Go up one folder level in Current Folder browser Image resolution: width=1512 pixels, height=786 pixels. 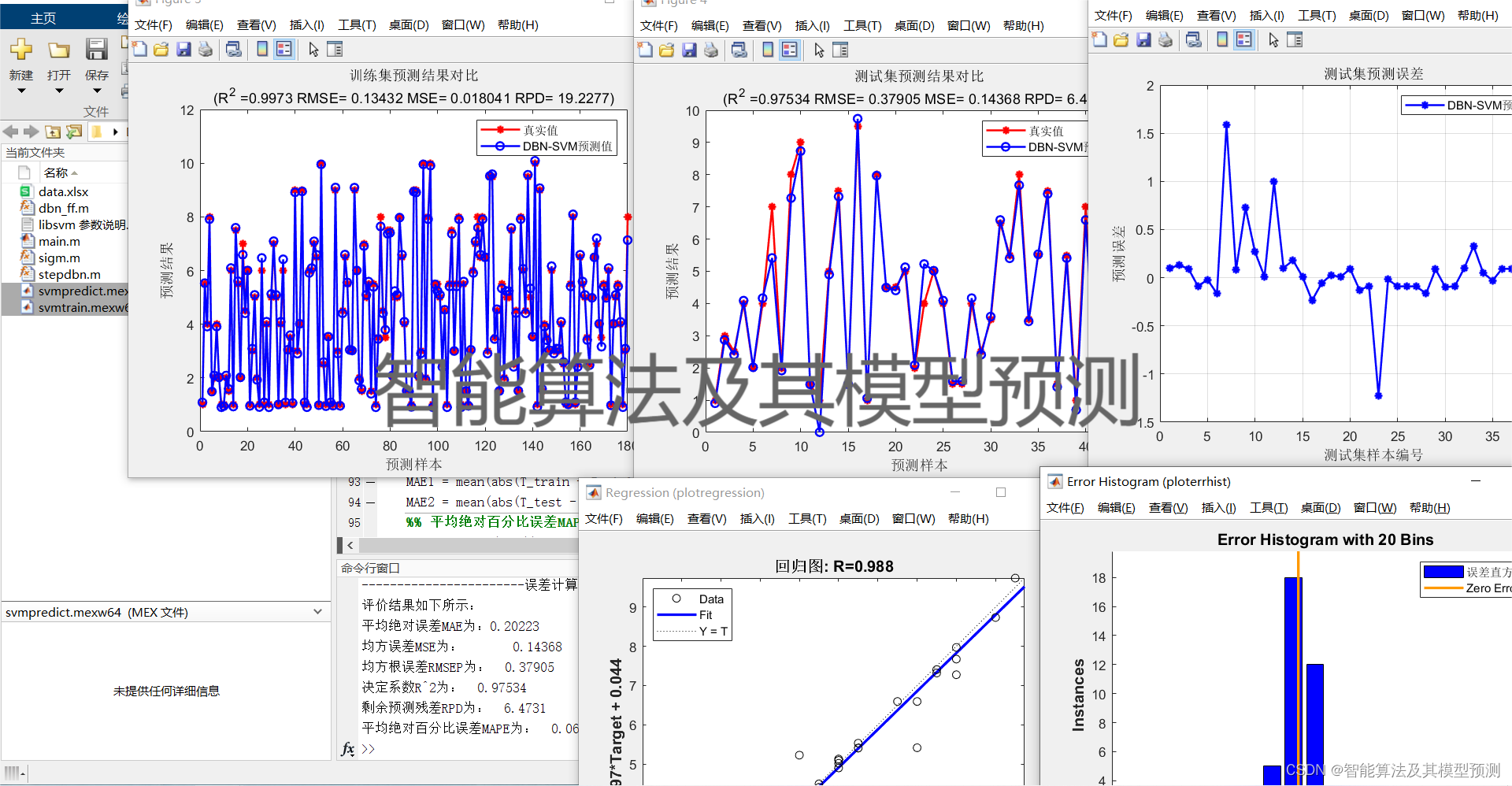tap(53, 132)
